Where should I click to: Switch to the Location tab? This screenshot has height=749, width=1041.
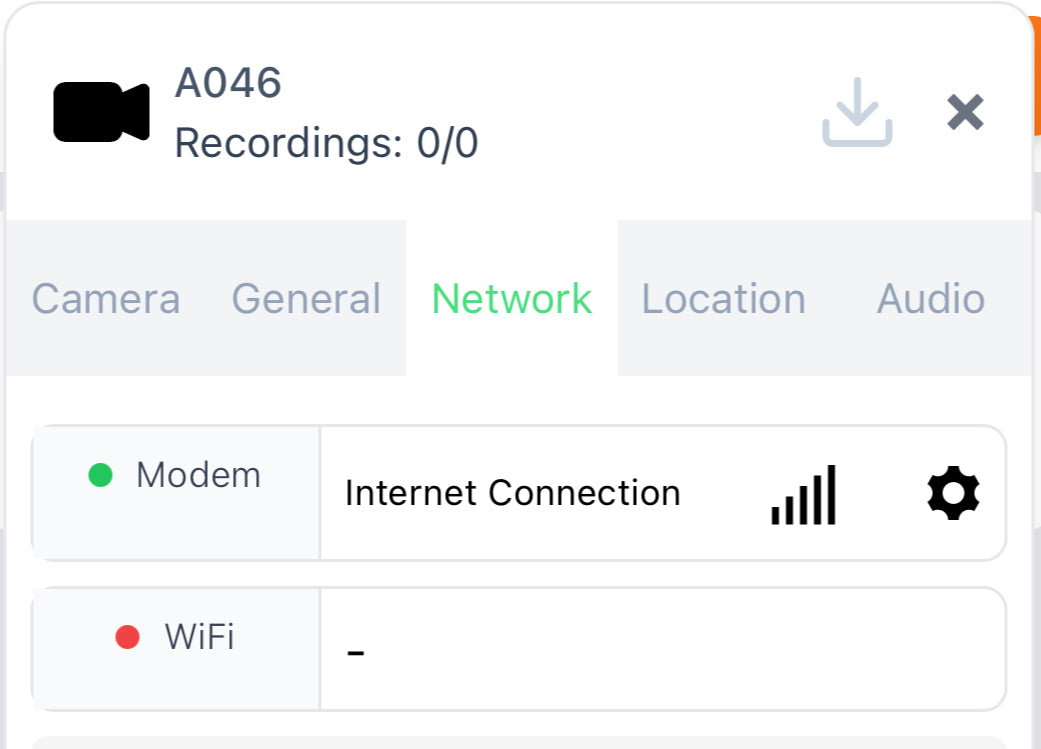tap(724, 298)
